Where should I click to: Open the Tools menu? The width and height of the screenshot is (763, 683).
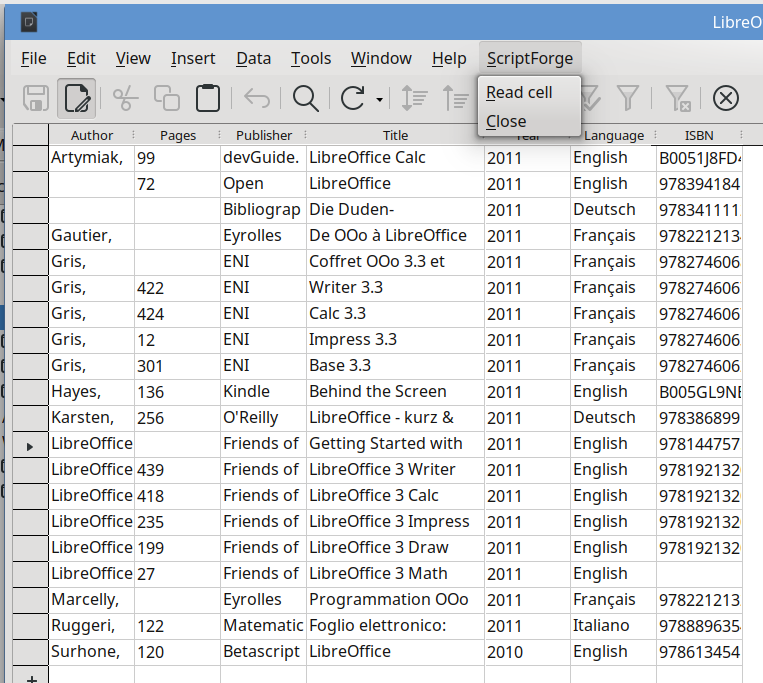pyautogui.click(x=311, y=58)
